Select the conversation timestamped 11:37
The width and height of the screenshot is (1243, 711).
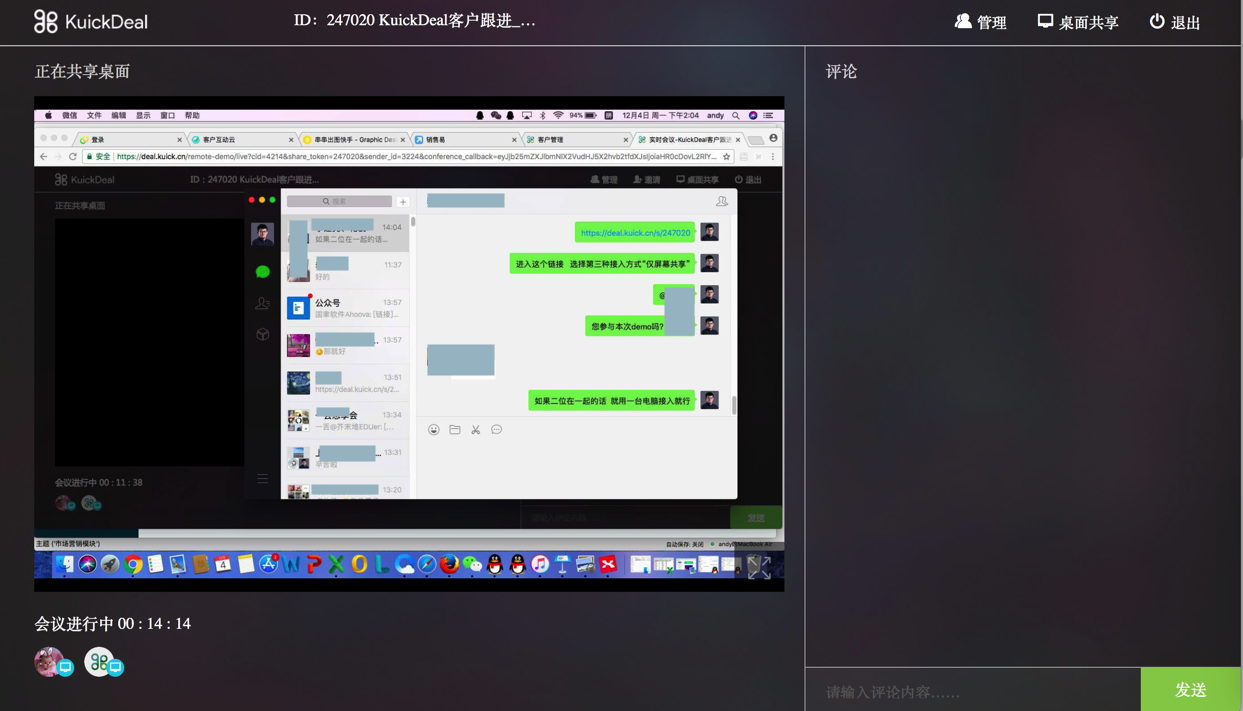(346, 270)
